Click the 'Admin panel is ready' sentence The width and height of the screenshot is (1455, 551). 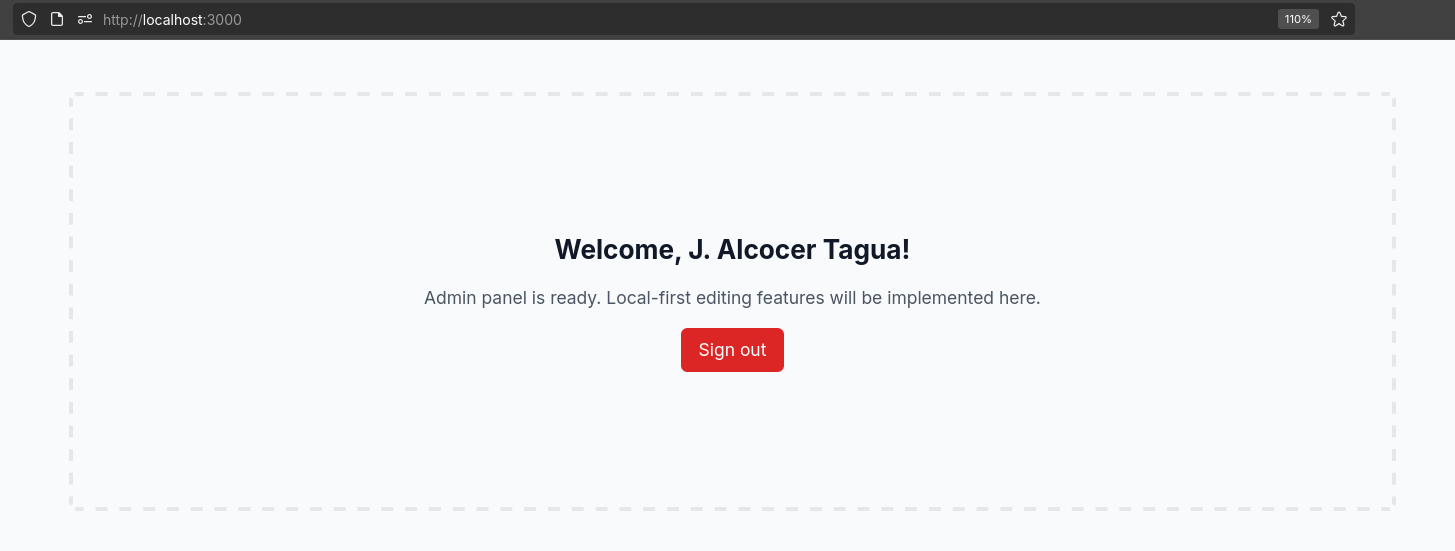(x=513, y=298)
